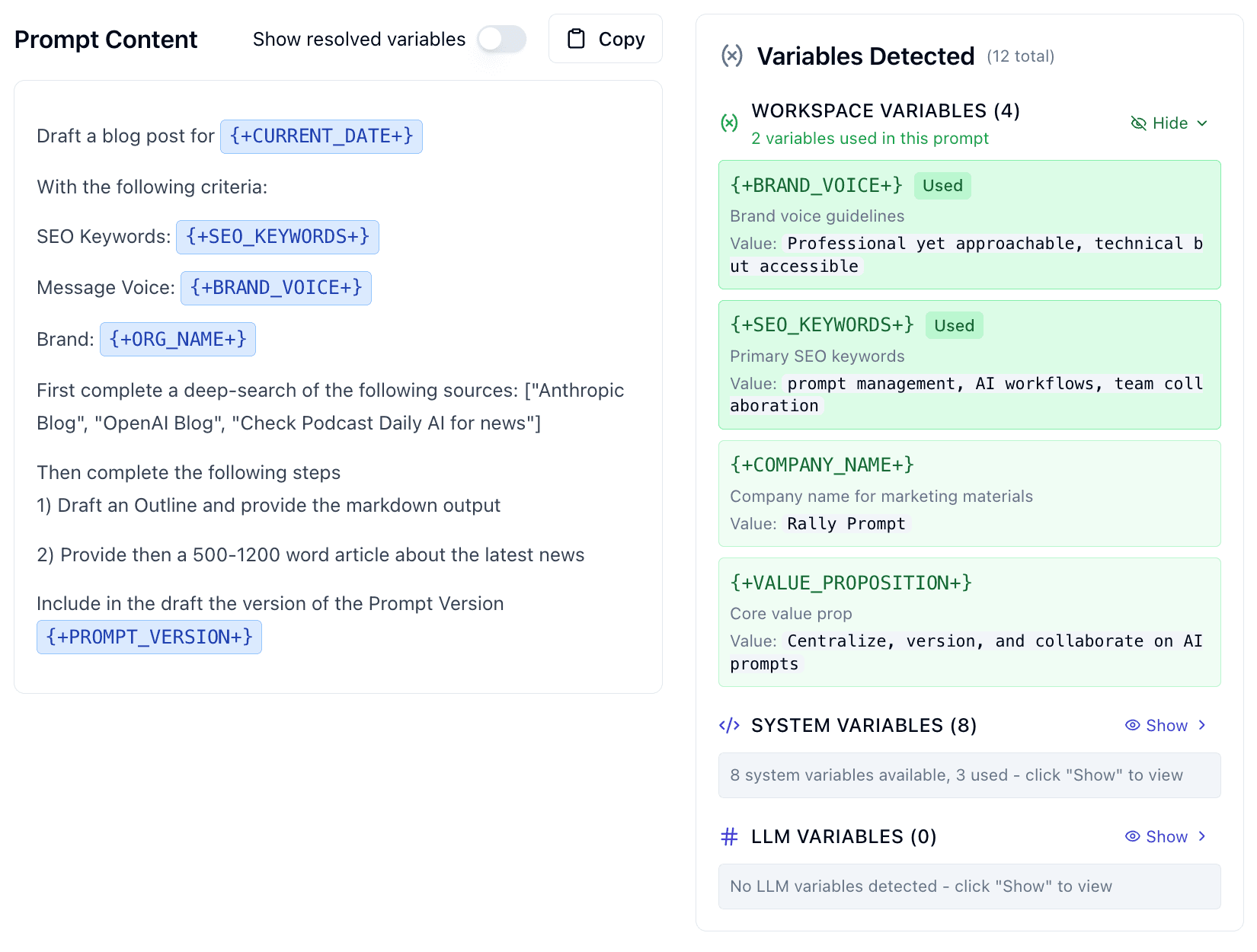Click the crossed-eye icon next to Hide
This screenshot has height=952, width=1257.
(x=1138, y=123)
